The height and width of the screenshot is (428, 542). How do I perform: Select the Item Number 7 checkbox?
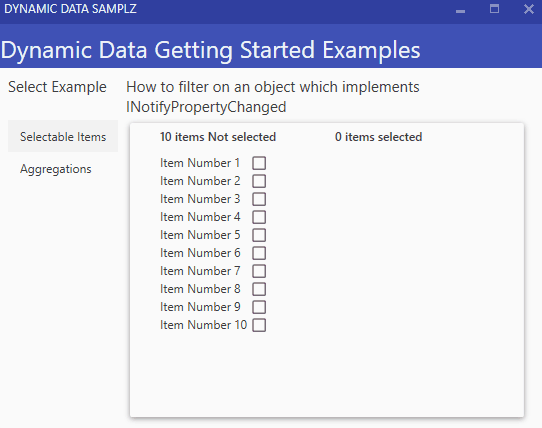coord(259,271)
